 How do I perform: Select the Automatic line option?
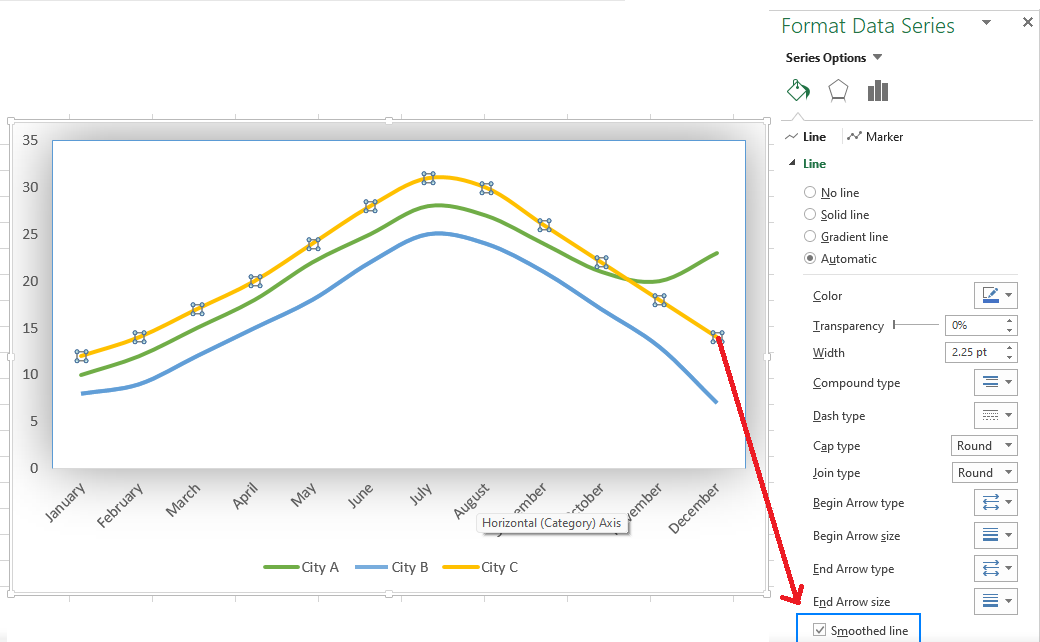tap(810, 258)
